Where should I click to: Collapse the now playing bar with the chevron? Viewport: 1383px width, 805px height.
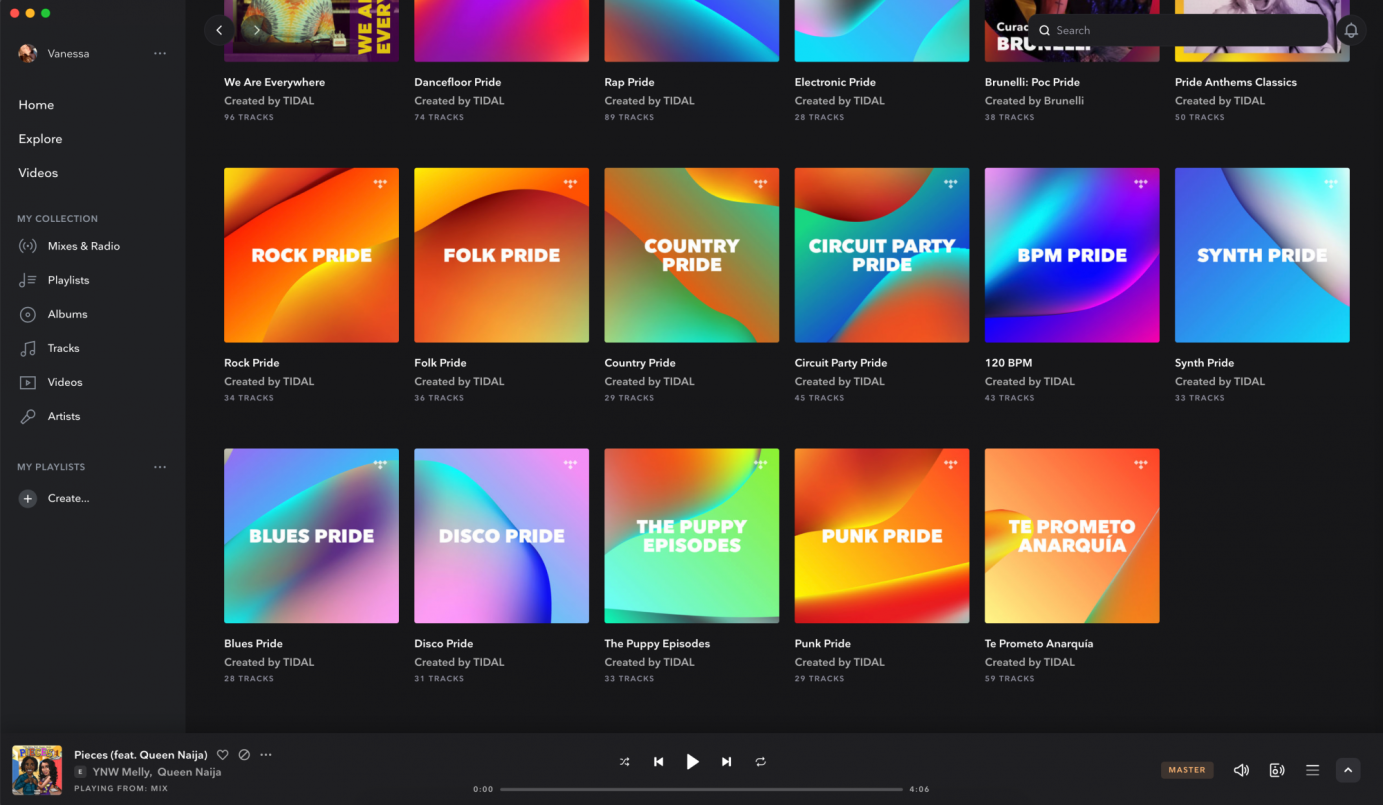point(1348,770)
